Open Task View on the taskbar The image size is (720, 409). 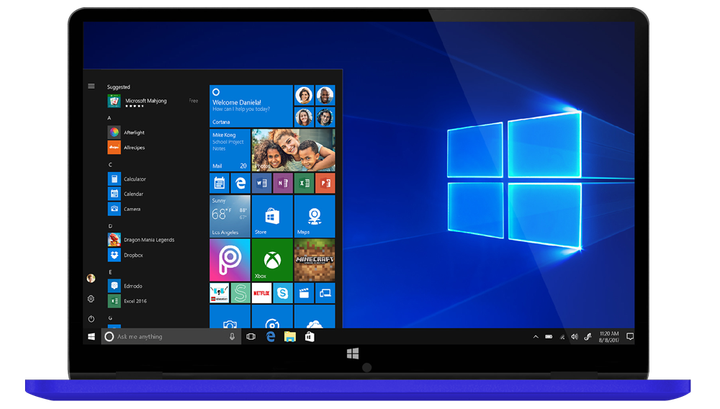[x=251, y=336]
